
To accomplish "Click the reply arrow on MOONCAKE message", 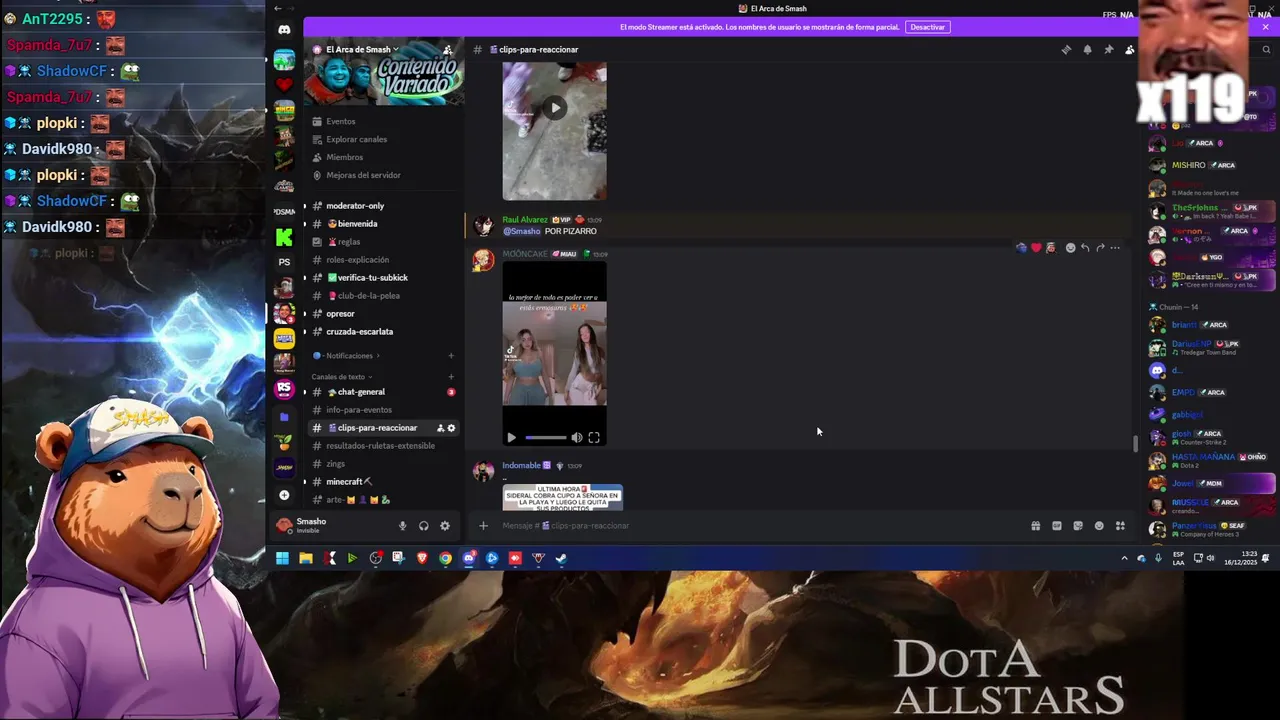I will [1085, 248].
